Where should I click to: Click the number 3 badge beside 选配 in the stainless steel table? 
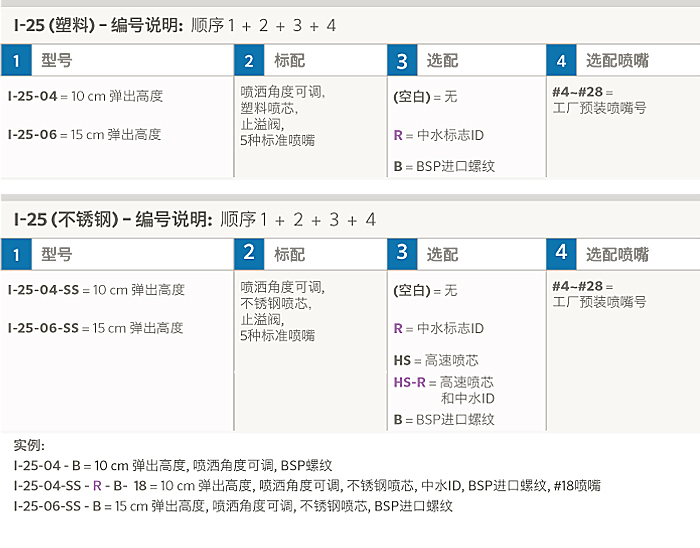pyautogui.click(x=402, y=252)
